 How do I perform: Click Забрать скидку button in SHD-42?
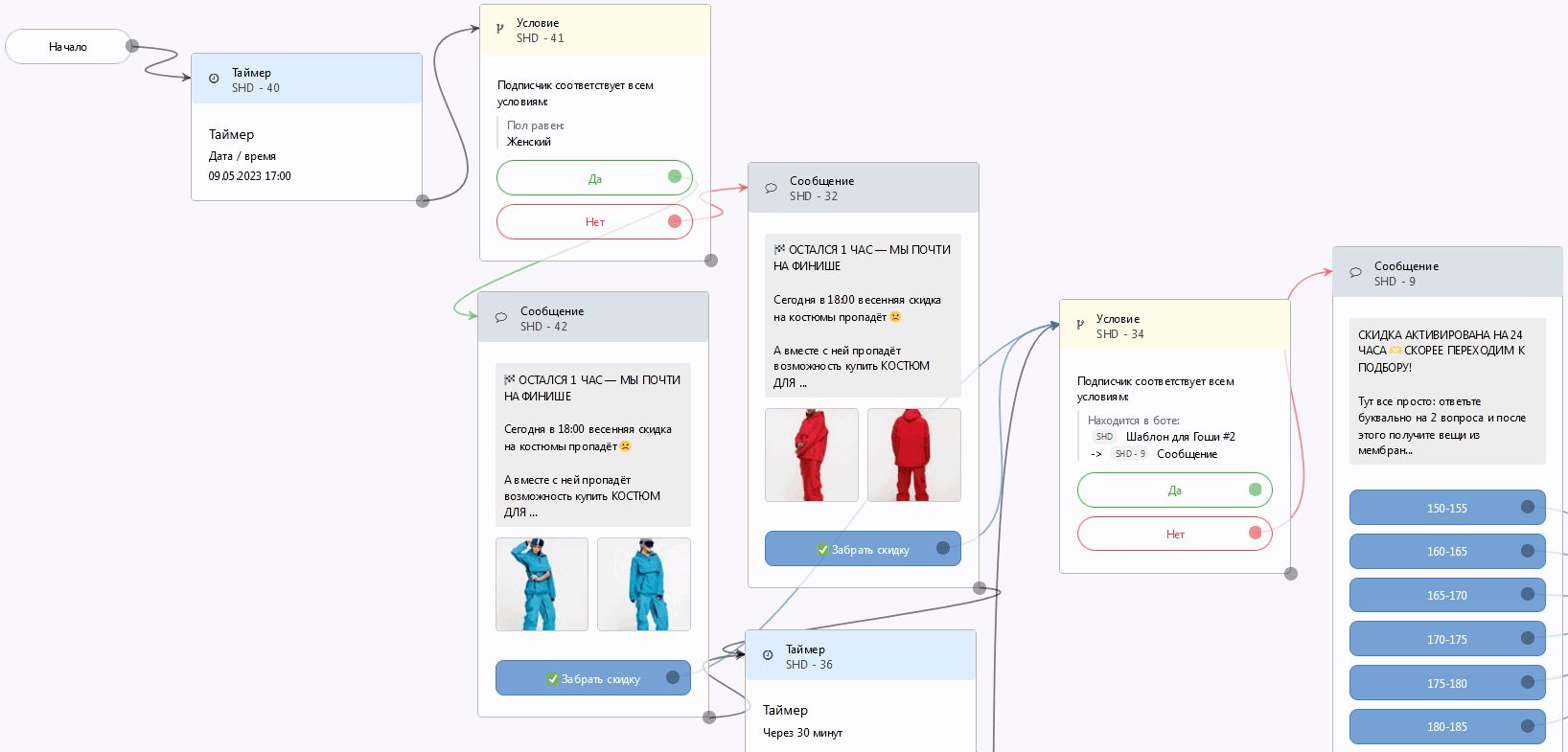[593, 678]
